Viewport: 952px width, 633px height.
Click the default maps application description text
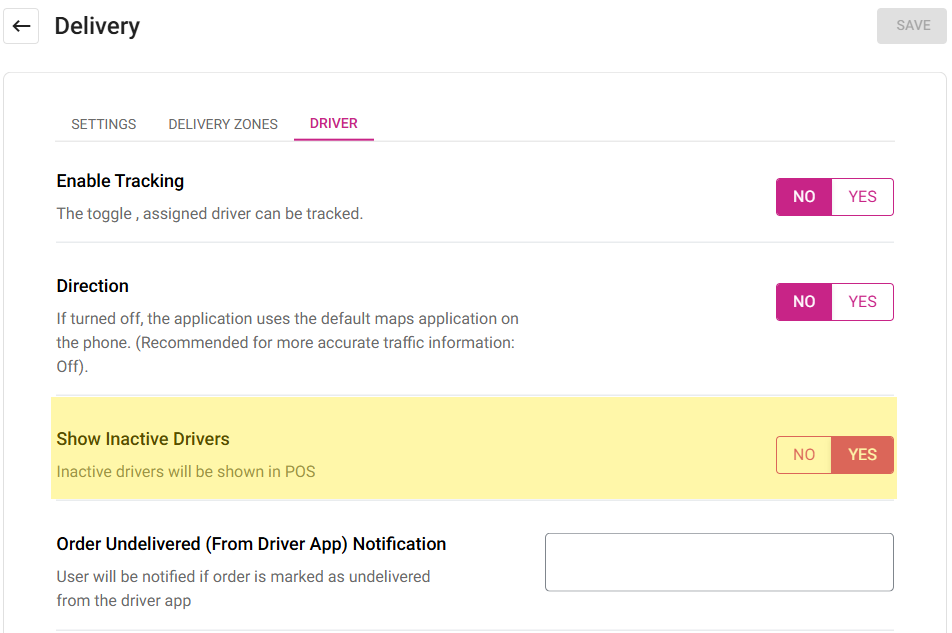tap(287, 343)
